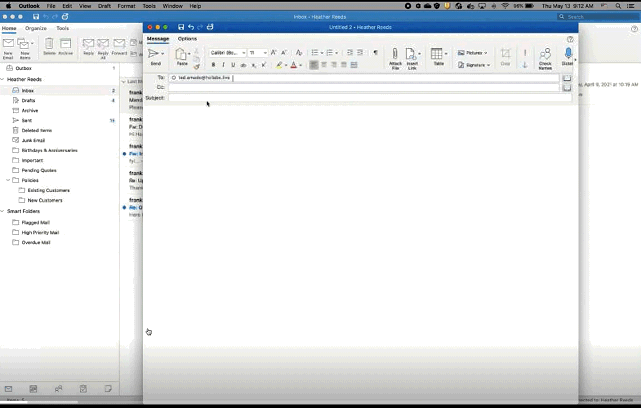Image resolution: width=641 pixels, height=408 pixels.
Task: Set center paragraph alignment
Action: (x=324, y=65)
